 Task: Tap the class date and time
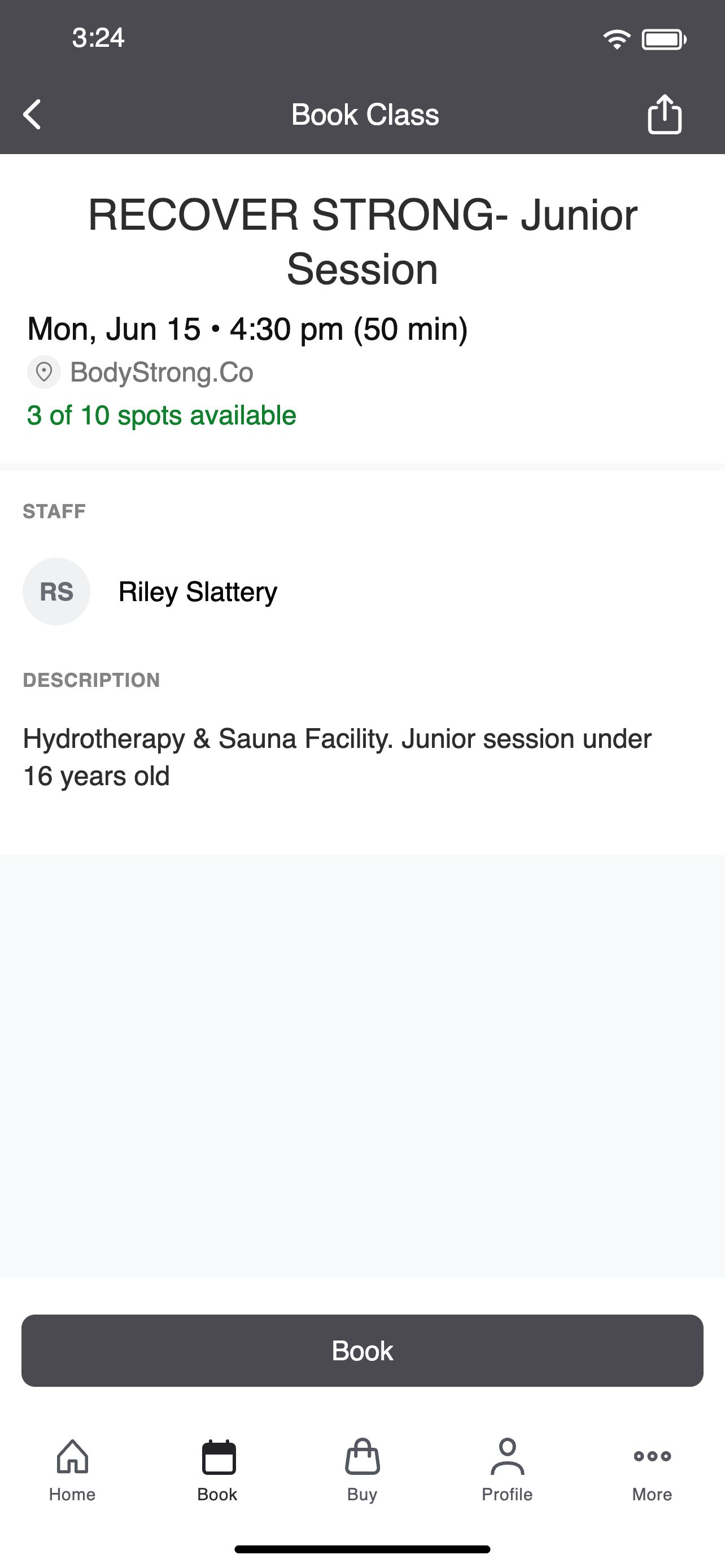248,329
